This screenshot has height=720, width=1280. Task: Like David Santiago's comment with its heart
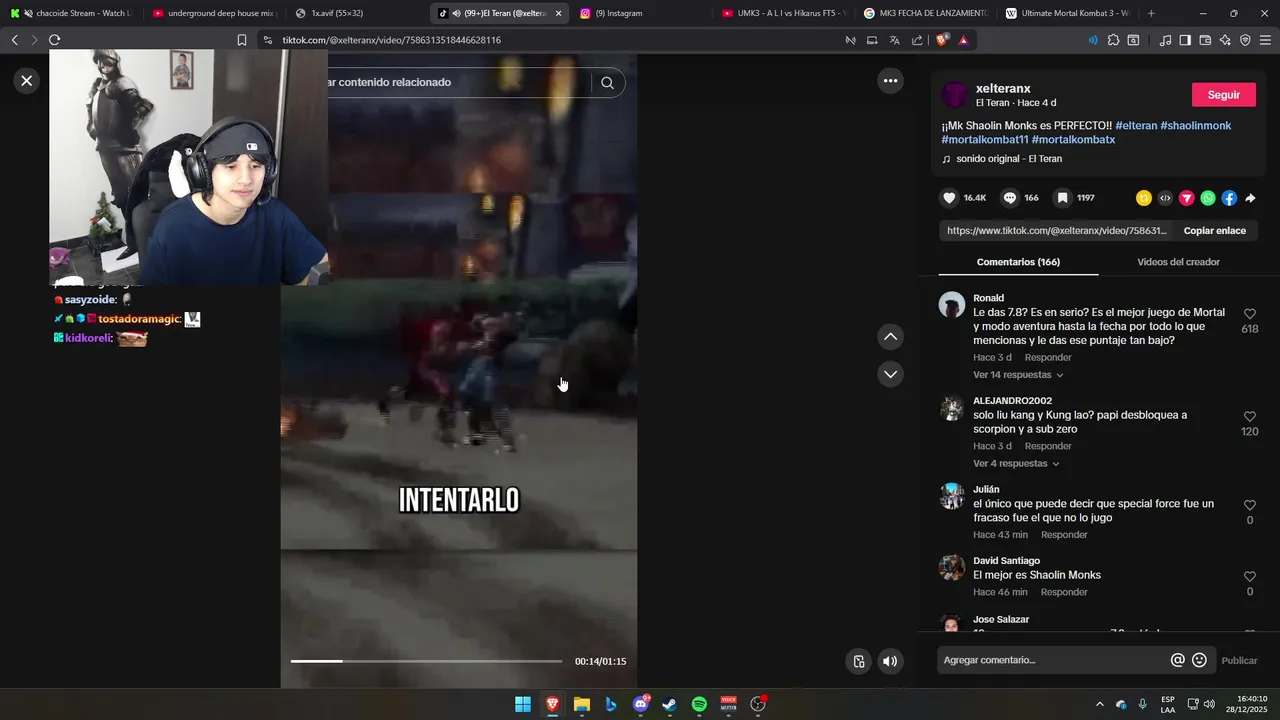coord(1250,577)
